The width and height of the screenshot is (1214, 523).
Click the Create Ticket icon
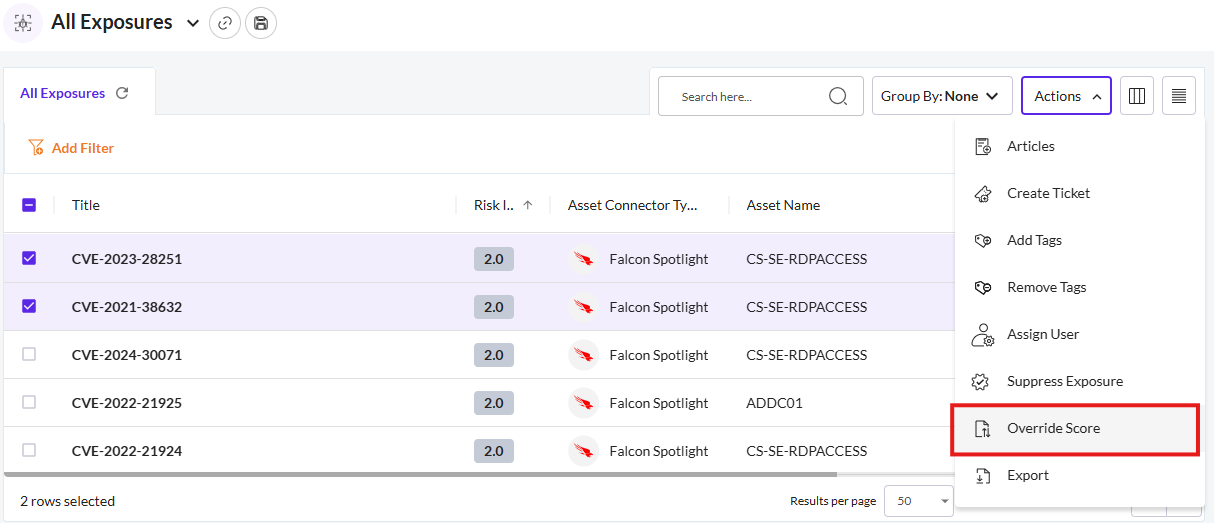[x=983, y=193]
